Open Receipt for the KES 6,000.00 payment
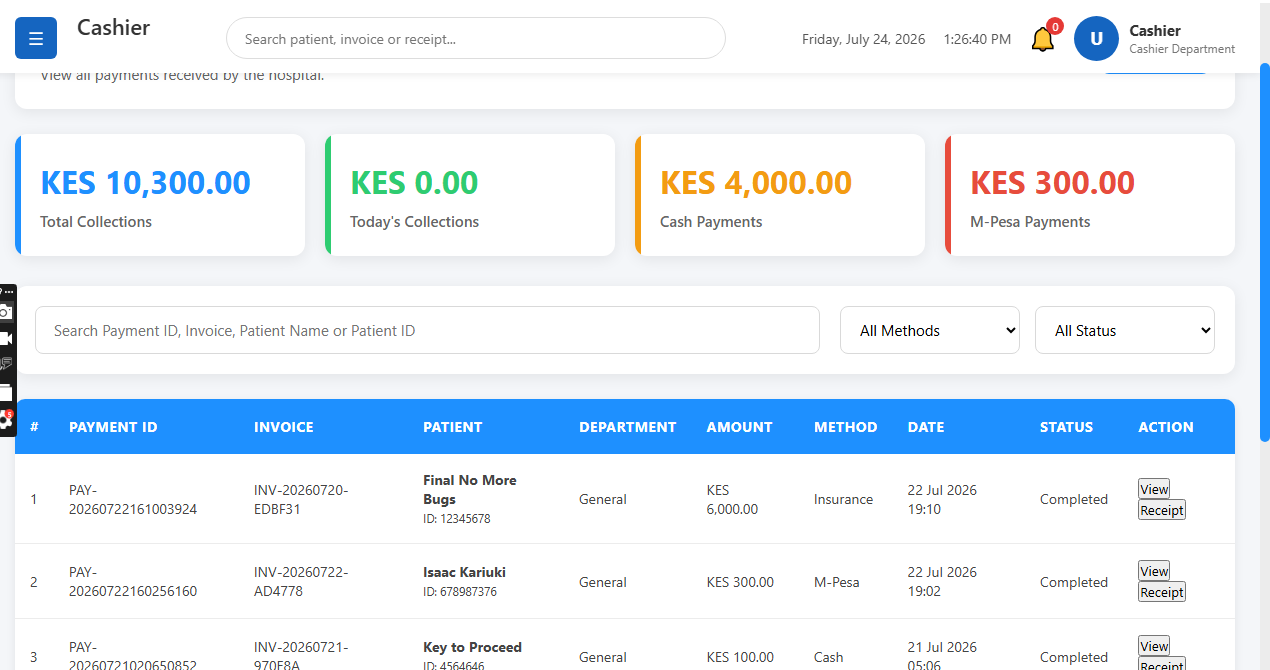The width and height of the screenshot is (1270, 670). (1162, 510)
